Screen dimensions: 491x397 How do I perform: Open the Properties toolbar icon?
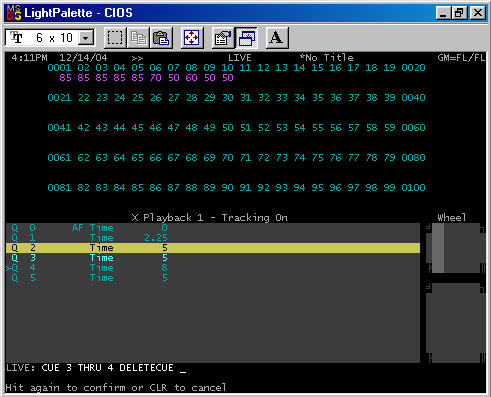223,38
